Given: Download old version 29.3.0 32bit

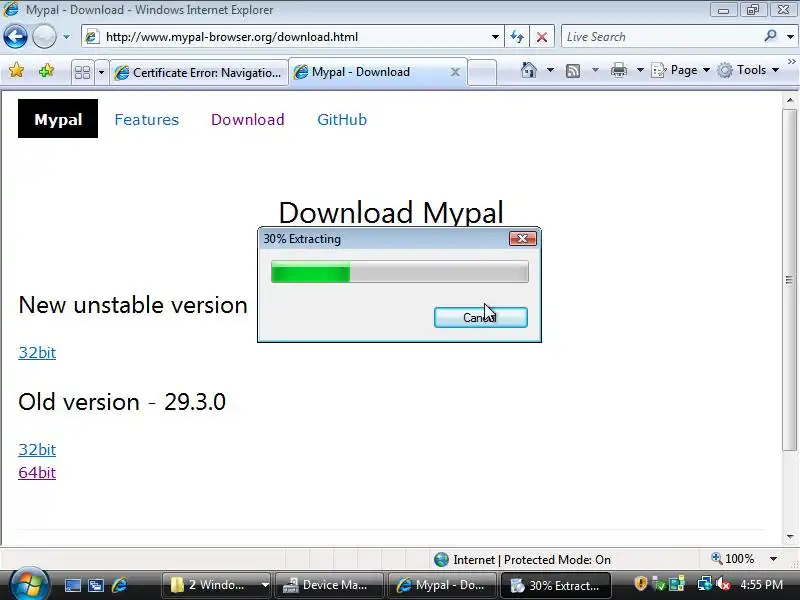Looking at the screenshot, I should (x=37, y=449).
